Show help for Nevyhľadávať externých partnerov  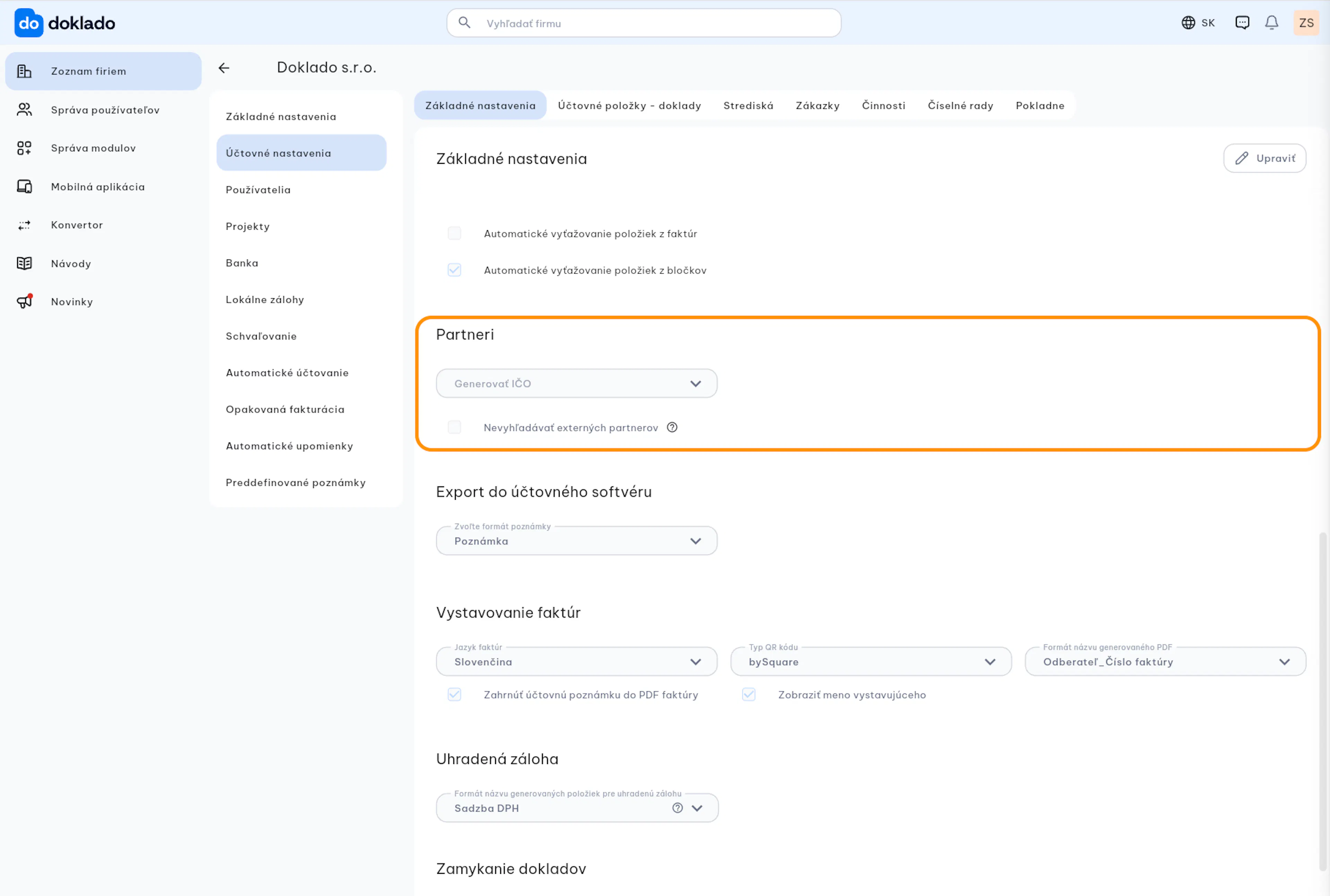click(672, 427)
